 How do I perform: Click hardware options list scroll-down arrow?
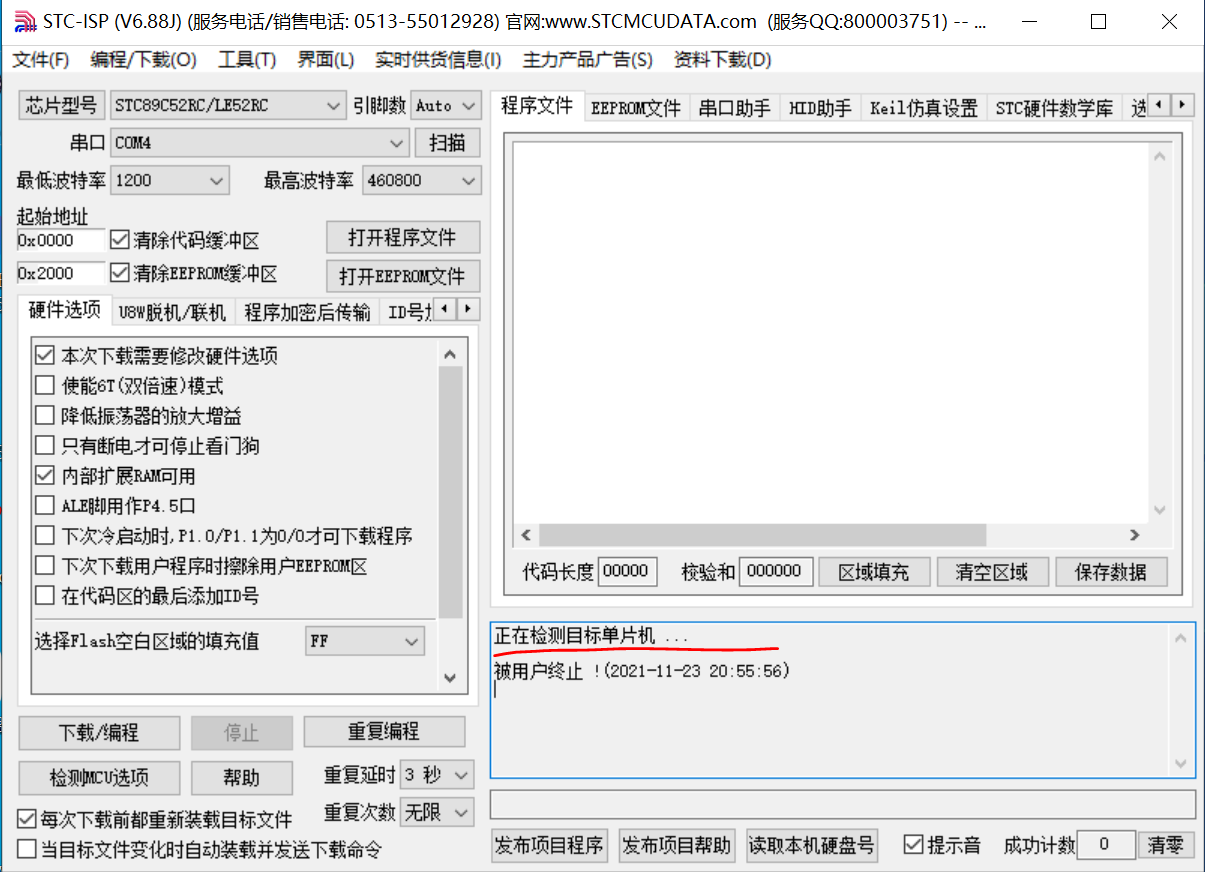(x=450, y=678)
